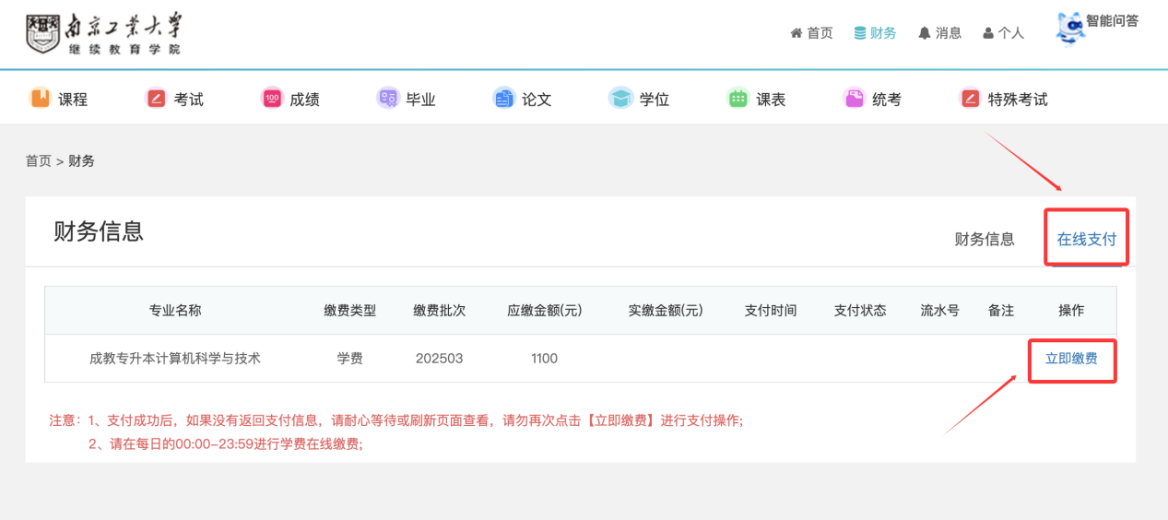Open 消息 notifications in the top bar
Image resolution: width=1168 pixels, height=520 pixels.
click(939, 33)
